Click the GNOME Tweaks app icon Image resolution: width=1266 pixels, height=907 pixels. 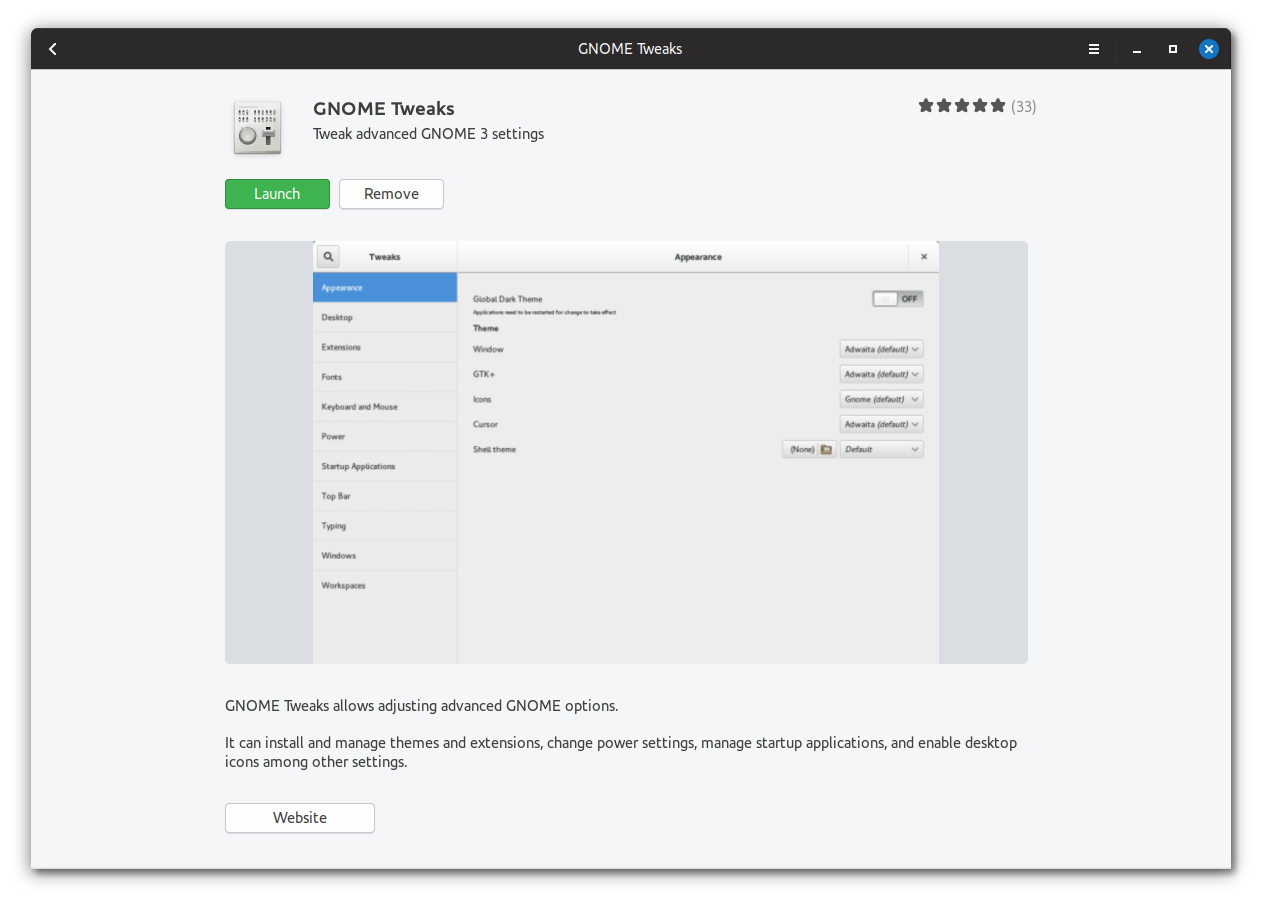point(257,127)
